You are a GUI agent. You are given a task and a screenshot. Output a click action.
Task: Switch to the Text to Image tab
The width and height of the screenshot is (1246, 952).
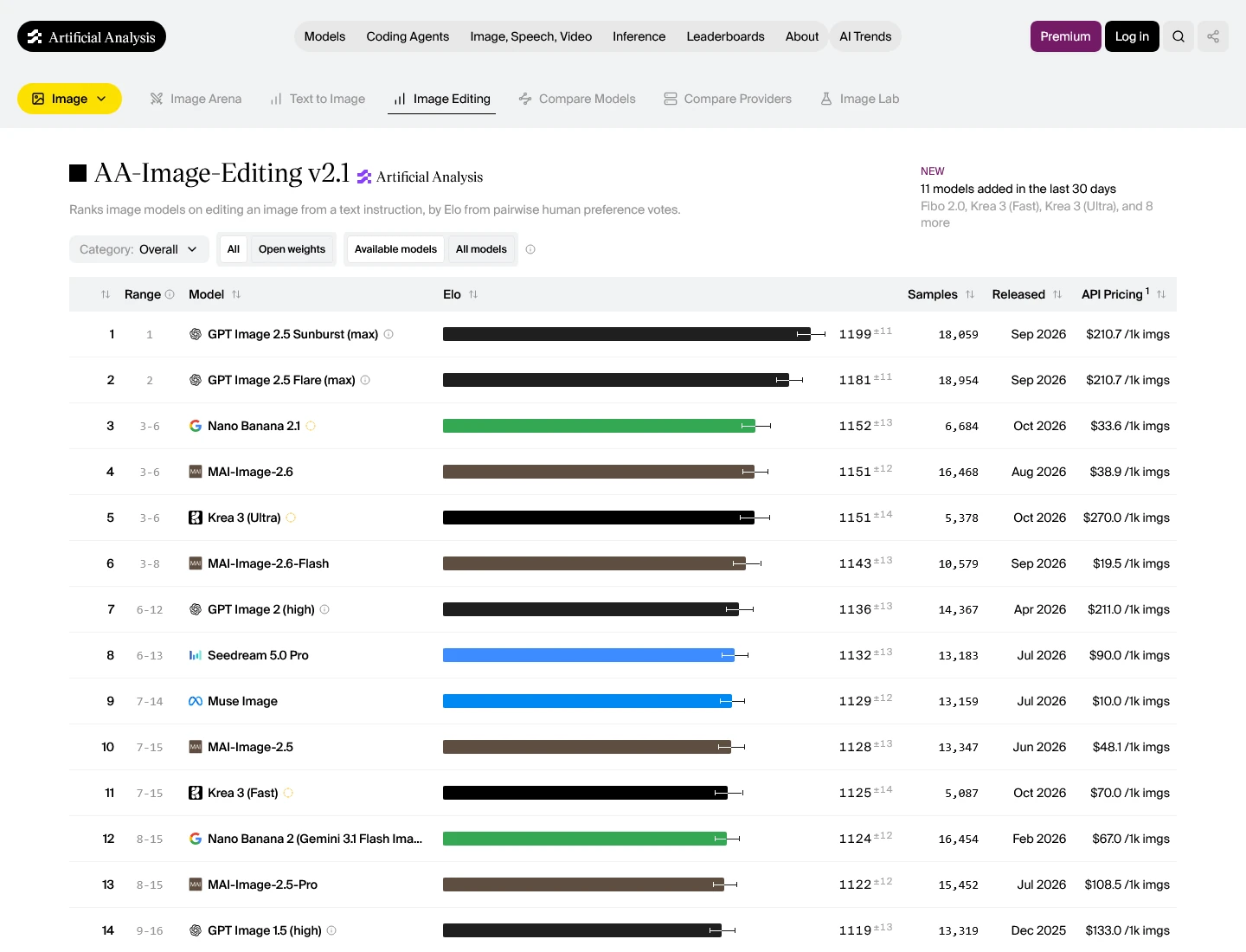pos(318,99)
